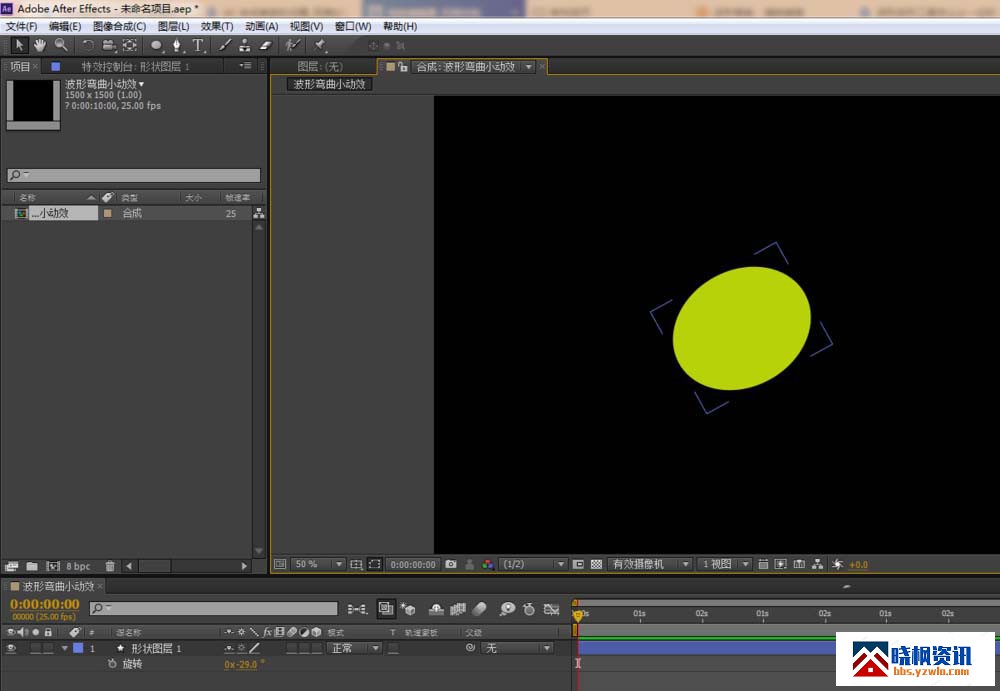Image resolution: width=1000 pixels, height=691 pixels.
Task: Open resolution (1/2) dropdown
Action: [x=533, y=564]
